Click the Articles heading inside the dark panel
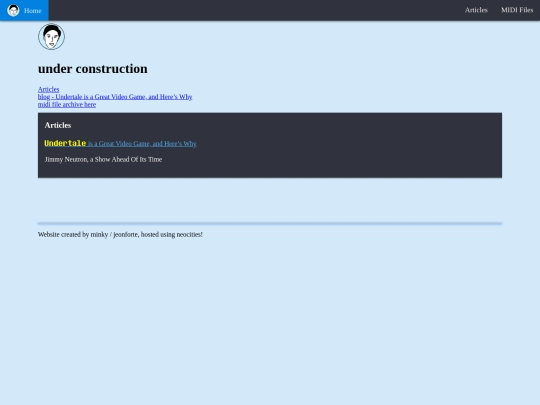 58,125
